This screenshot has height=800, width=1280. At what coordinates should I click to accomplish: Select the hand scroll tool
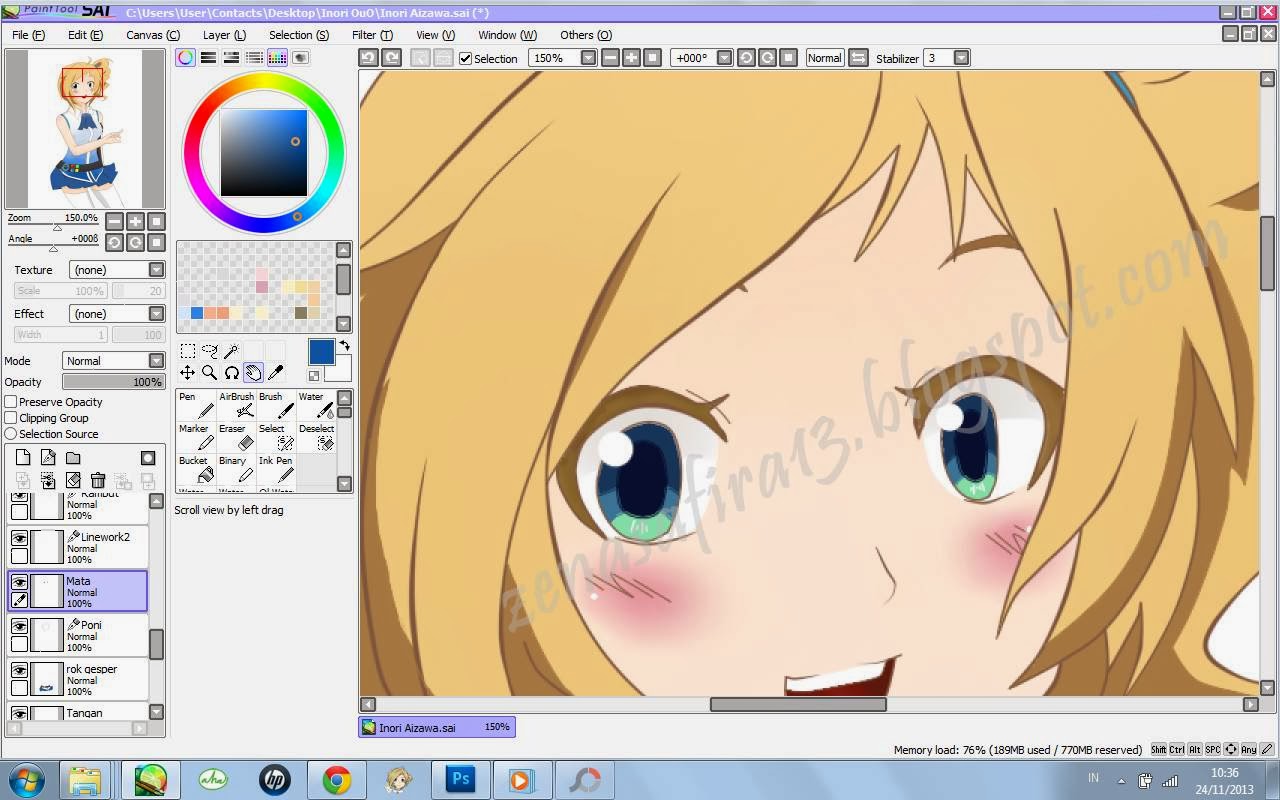tap(254, 373)
